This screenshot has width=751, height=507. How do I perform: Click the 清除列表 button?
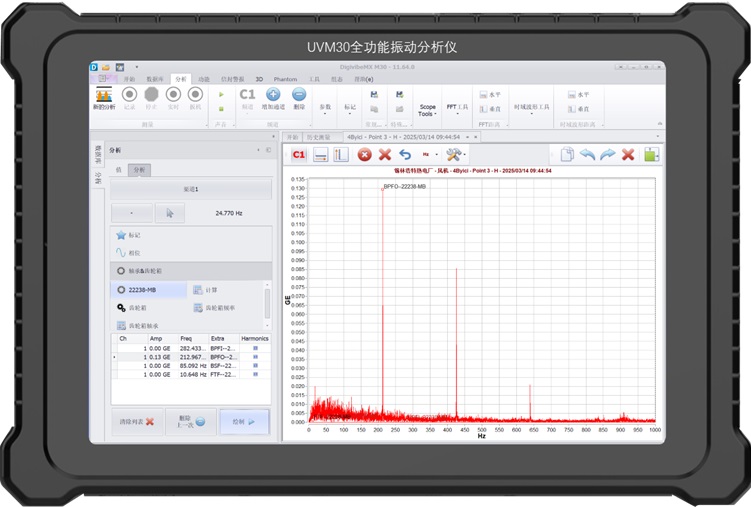135,422
